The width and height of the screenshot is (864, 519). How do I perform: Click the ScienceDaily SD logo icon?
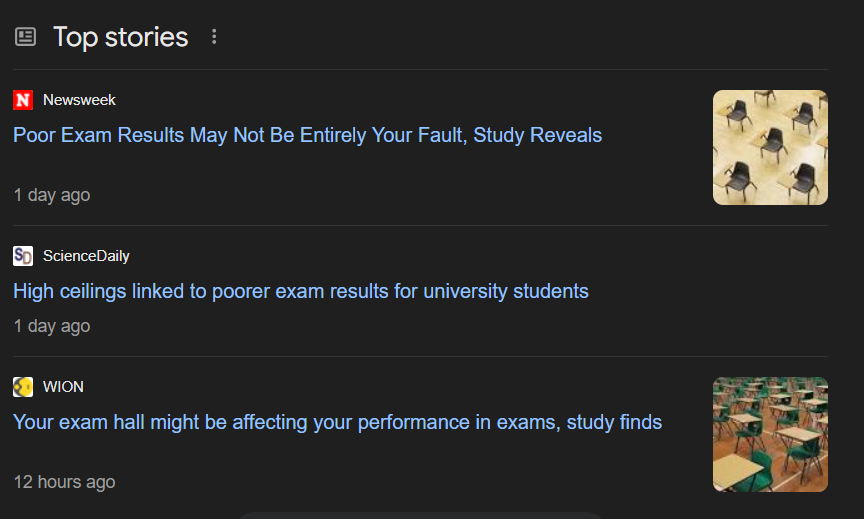[x=23, y=256]
